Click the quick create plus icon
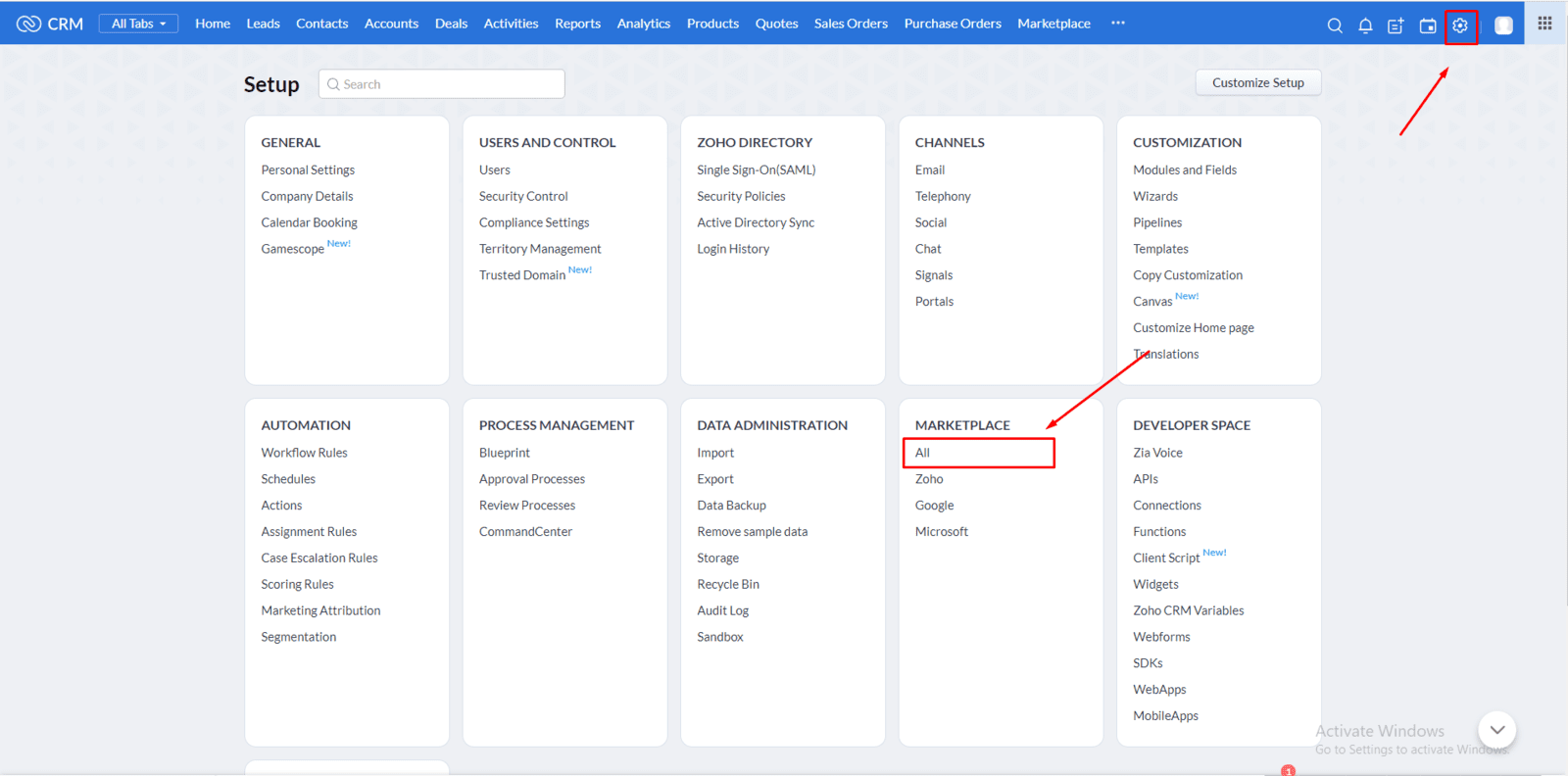 click(1396, 25)
